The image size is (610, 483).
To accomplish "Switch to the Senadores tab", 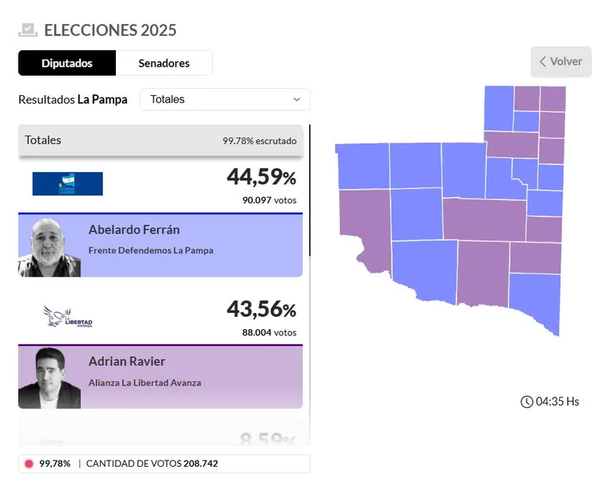I will click(x=164, y=63).
